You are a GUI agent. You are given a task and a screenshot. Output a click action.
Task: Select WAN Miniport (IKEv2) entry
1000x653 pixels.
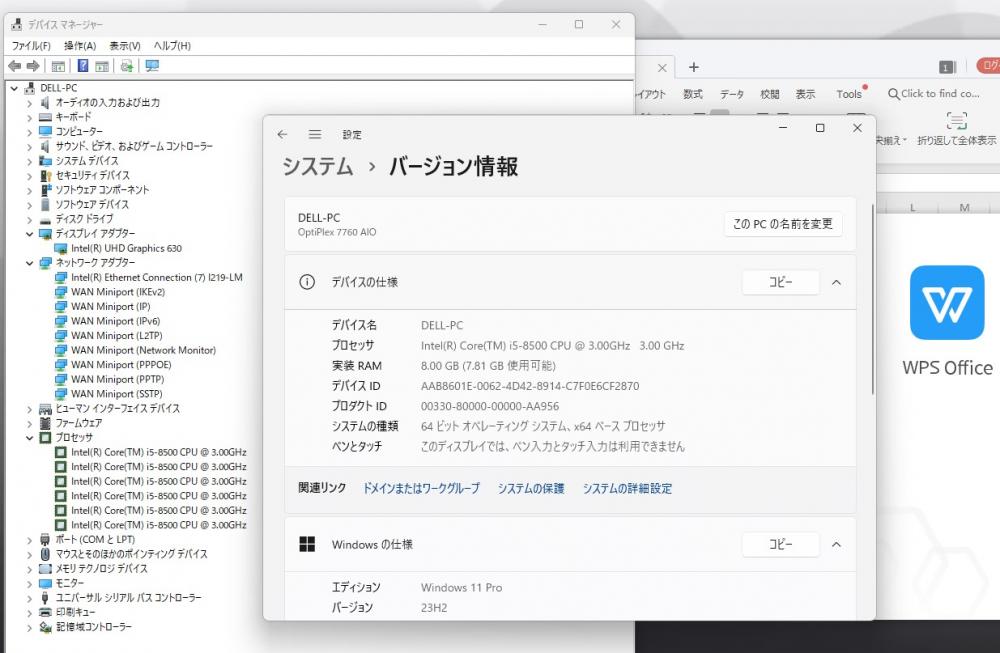pyautogui.click(x=118, y=292)
